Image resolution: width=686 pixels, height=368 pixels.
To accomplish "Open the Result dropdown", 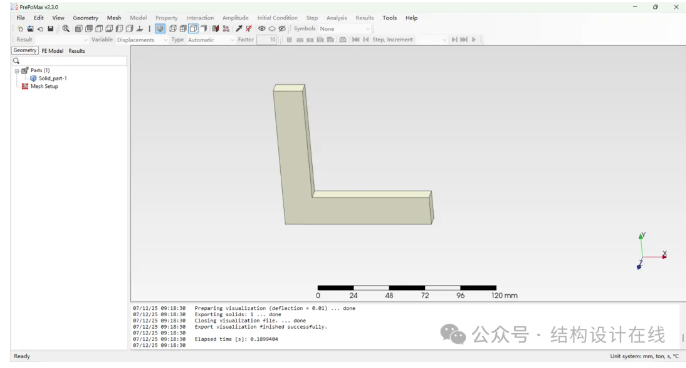I will point(61,40).
